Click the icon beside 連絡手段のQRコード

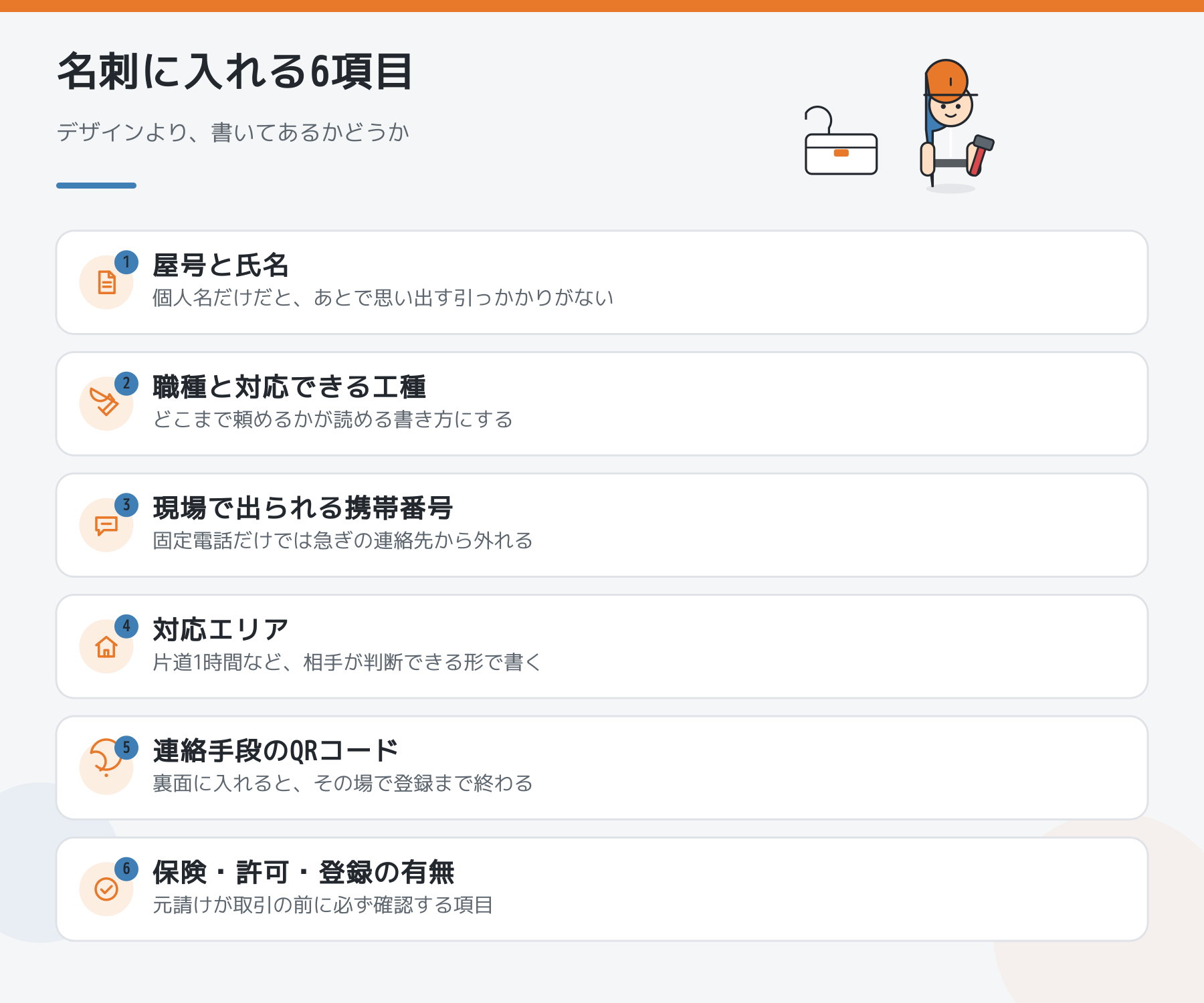[105, 758]
